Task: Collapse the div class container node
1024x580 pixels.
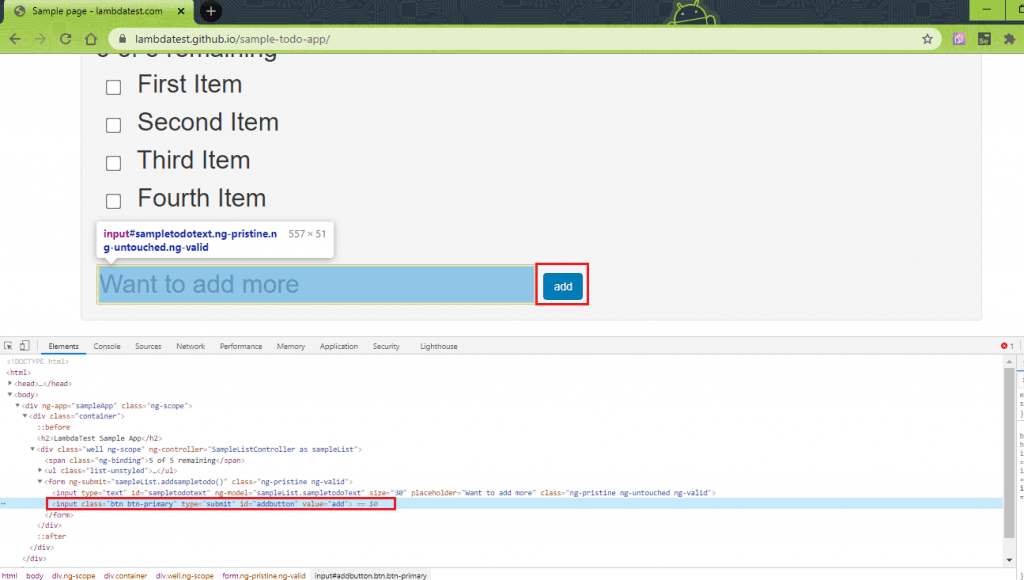Action: [x=25, y=416]
